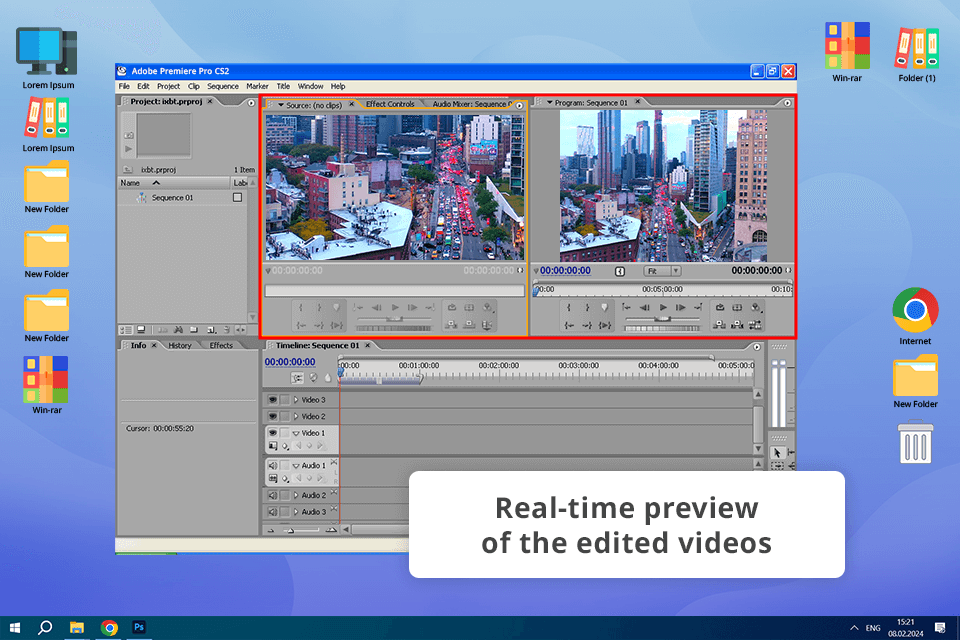The image size is (960, 640).
Task: Switch Project panel to List view
Action: pyautogui.click(x=126, y=330)
